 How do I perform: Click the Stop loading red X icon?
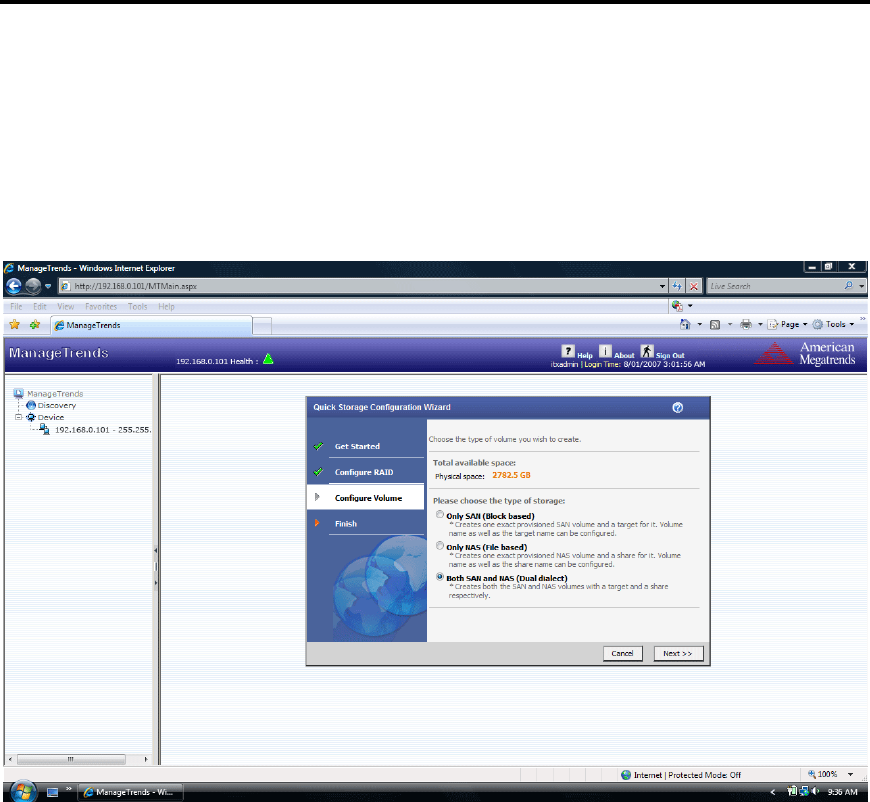coord(694,286)
